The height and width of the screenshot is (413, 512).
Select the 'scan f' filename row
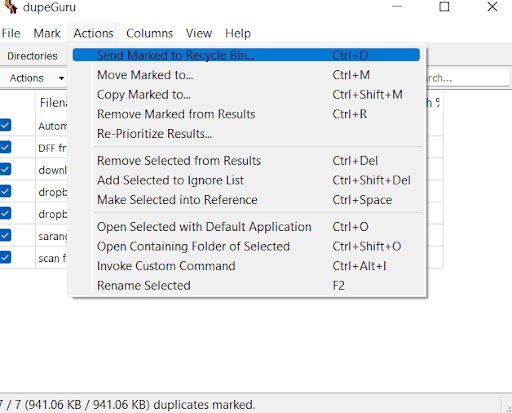coord(52,258)
